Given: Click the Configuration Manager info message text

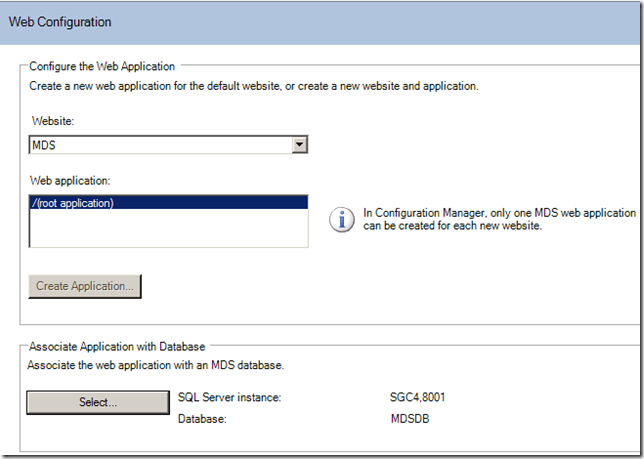Looking at the screenshot, I should coord(500,219).
